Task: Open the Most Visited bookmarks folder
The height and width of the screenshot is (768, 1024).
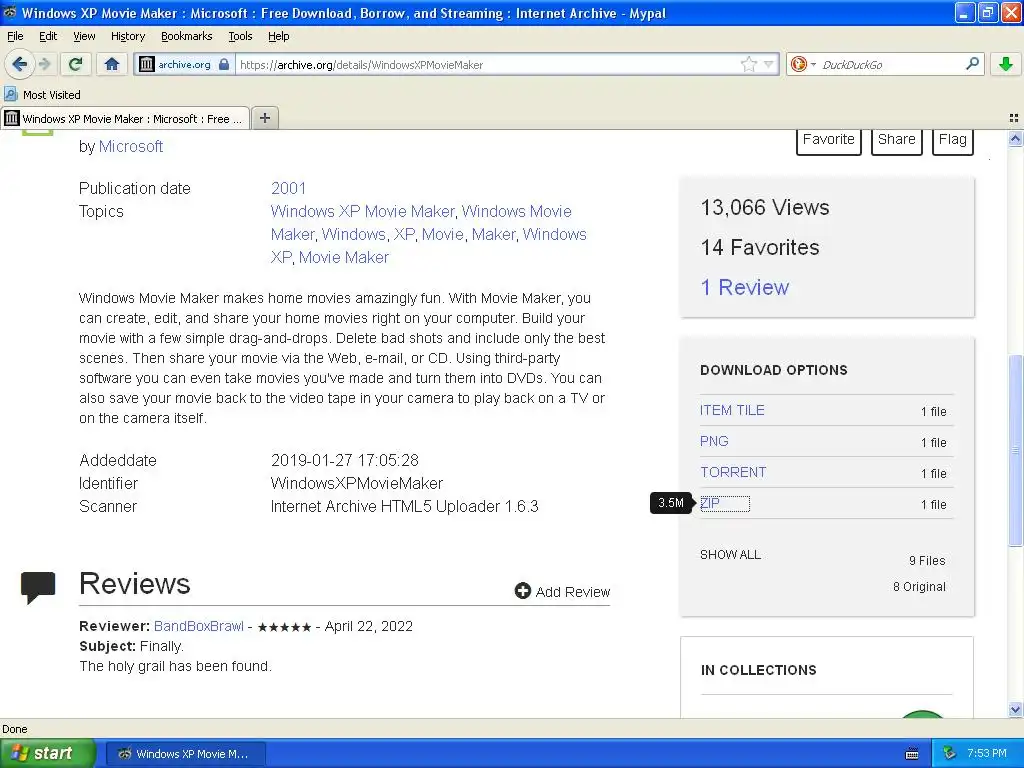Action: [43, 95]
